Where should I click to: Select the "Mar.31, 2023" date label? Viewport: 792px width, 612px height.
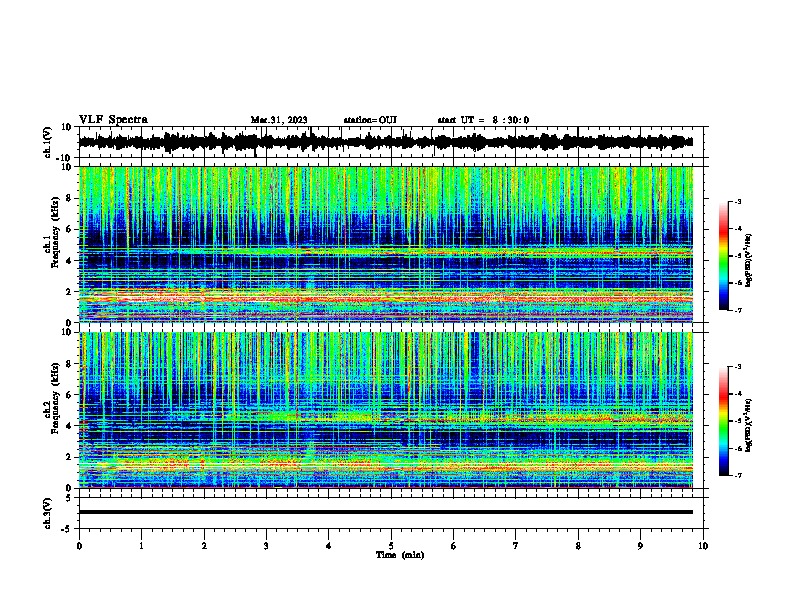point(279,120)
